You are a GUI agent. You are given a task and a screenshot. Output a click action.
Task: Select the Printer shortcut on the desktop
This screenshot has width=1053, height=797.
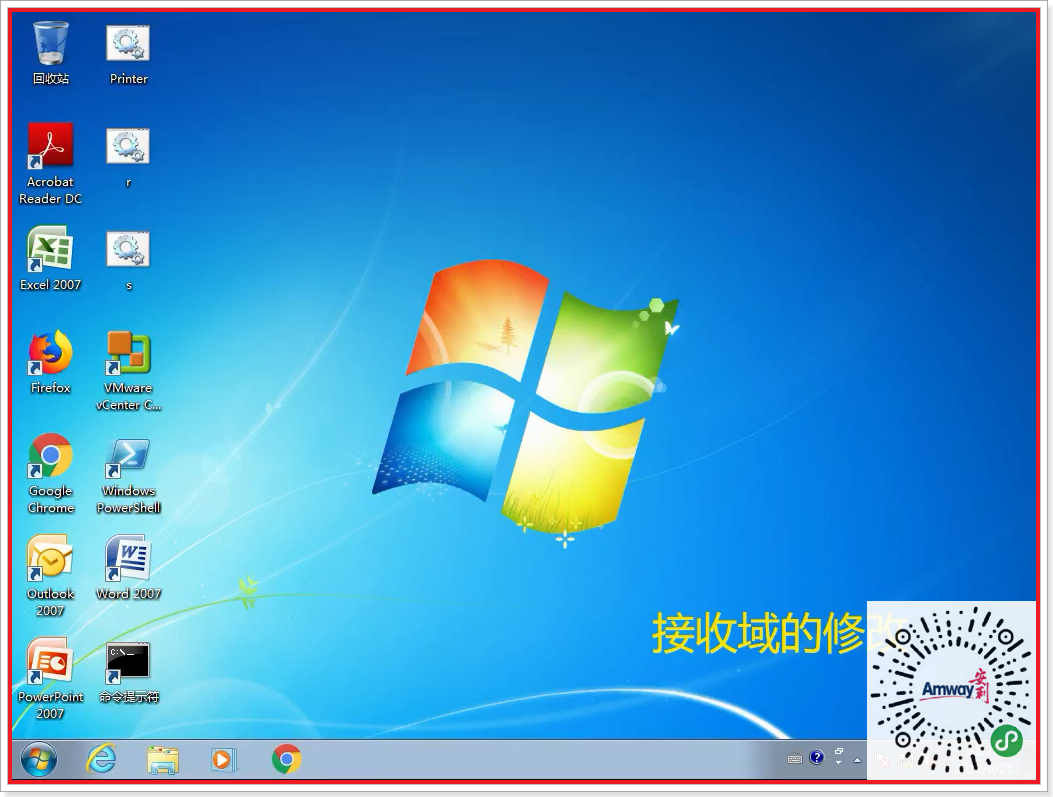(128, 53)
